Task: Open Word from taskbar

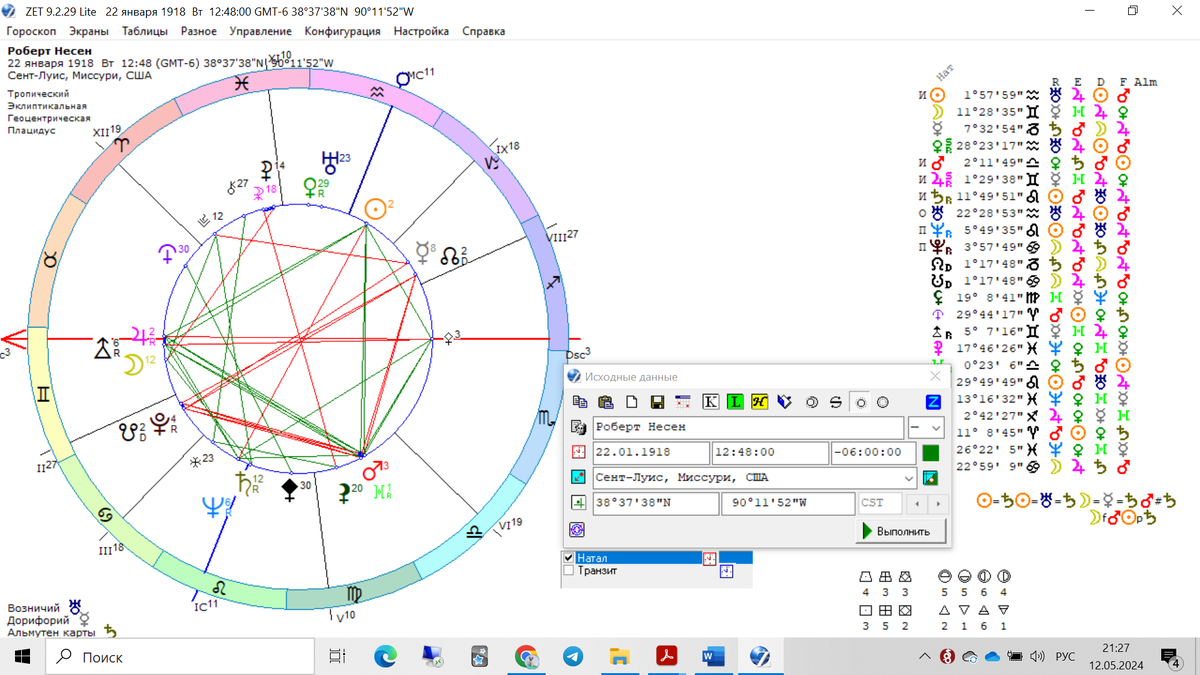Action: 713,657
